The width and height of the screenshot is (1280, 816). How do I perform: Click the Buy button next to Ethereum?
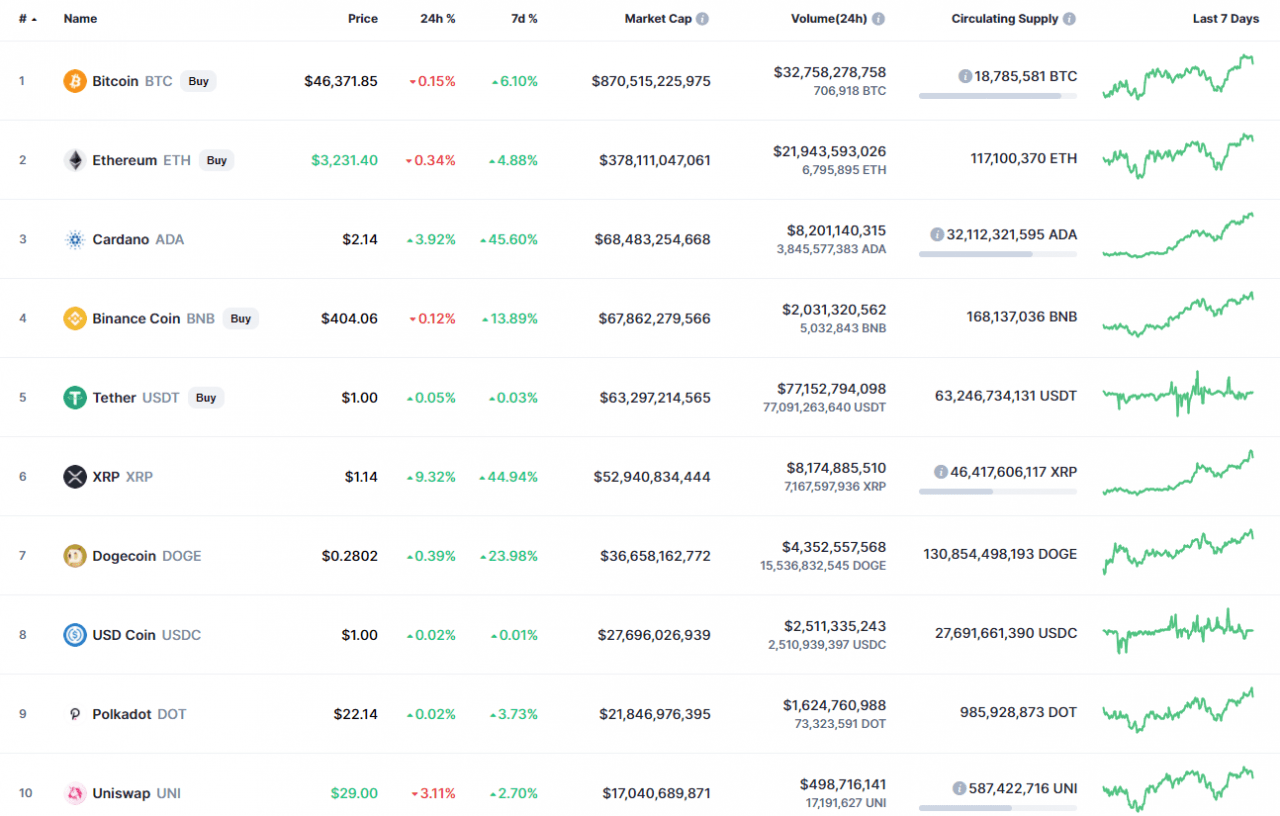click(217, 160)
